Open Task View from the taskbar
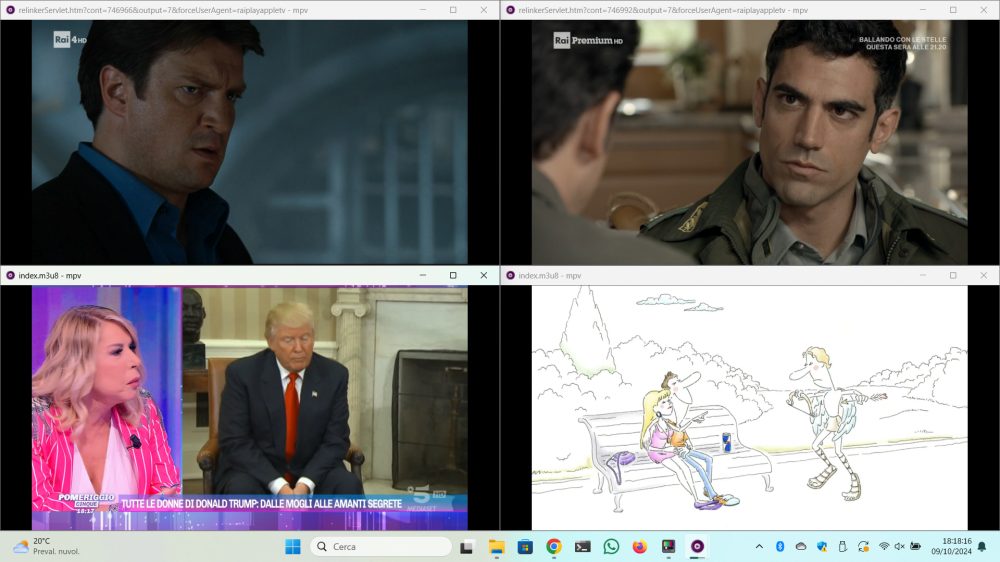Viewport: 1000px width, 562px height. (466, 547)
